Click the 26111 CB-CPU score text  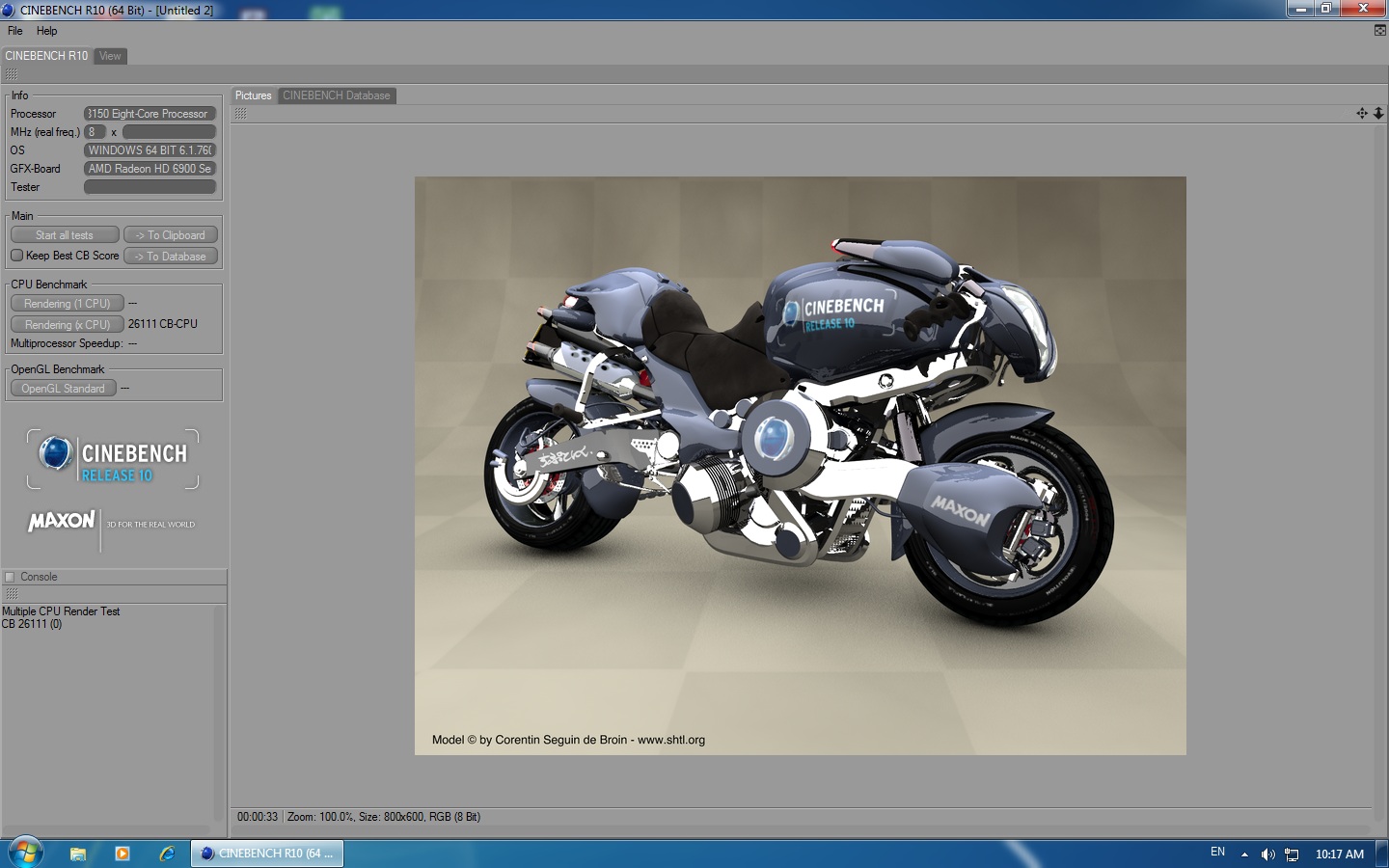coord(163,325)
